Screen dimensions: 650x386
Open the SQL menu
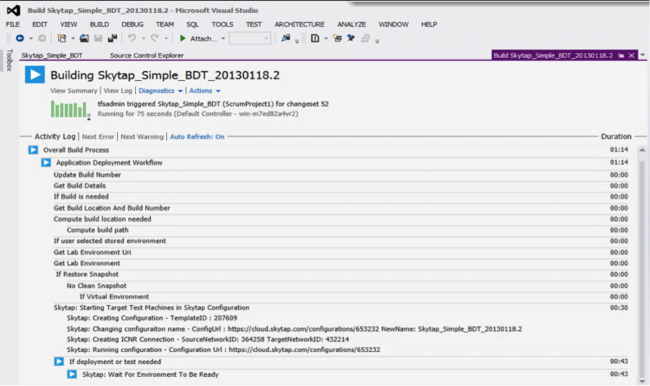coord(192,24)
